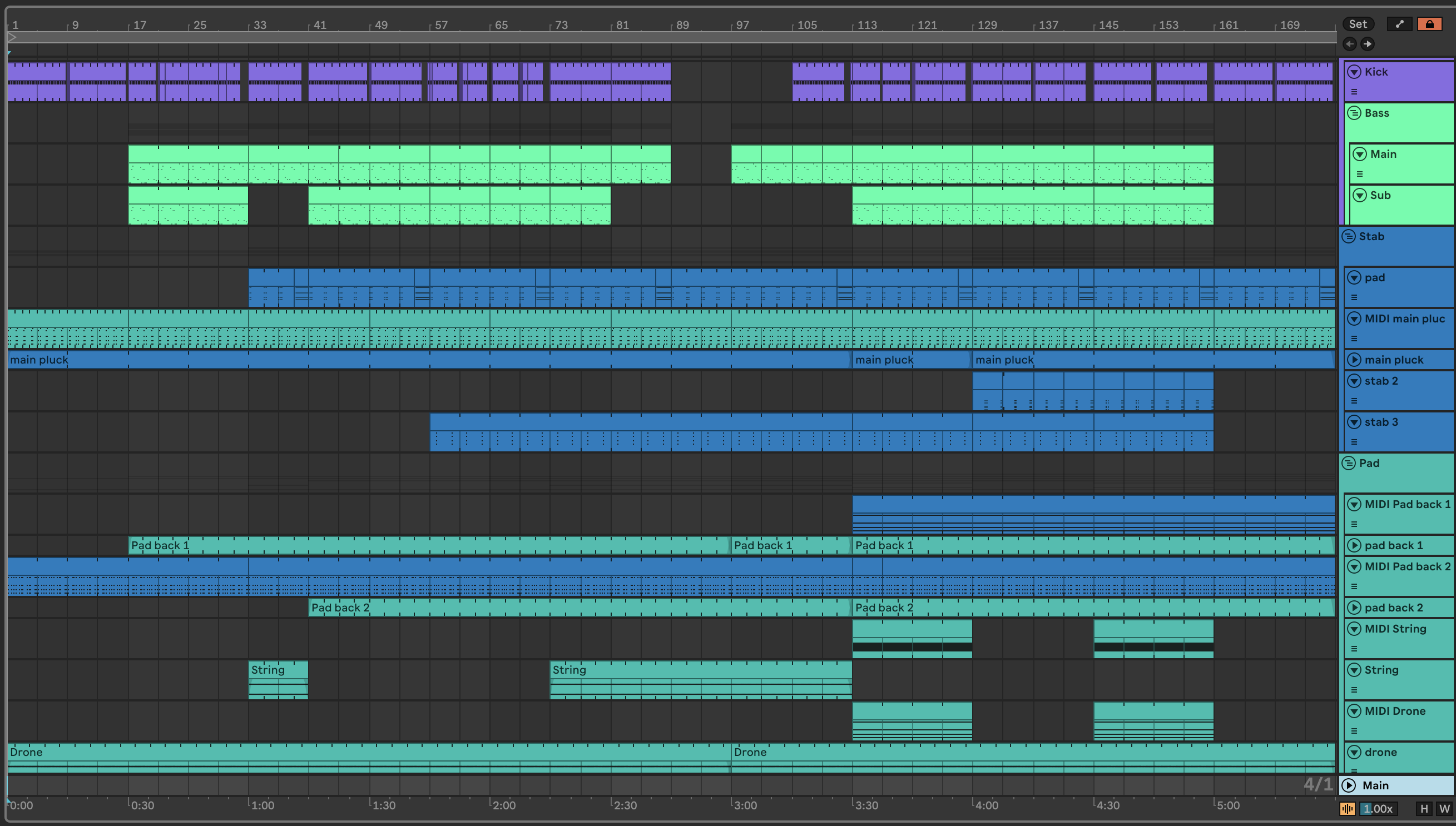Unfold the pad back 2 track
Image resolution: width=1456 pixels, height=826 pixels.
1354,608
